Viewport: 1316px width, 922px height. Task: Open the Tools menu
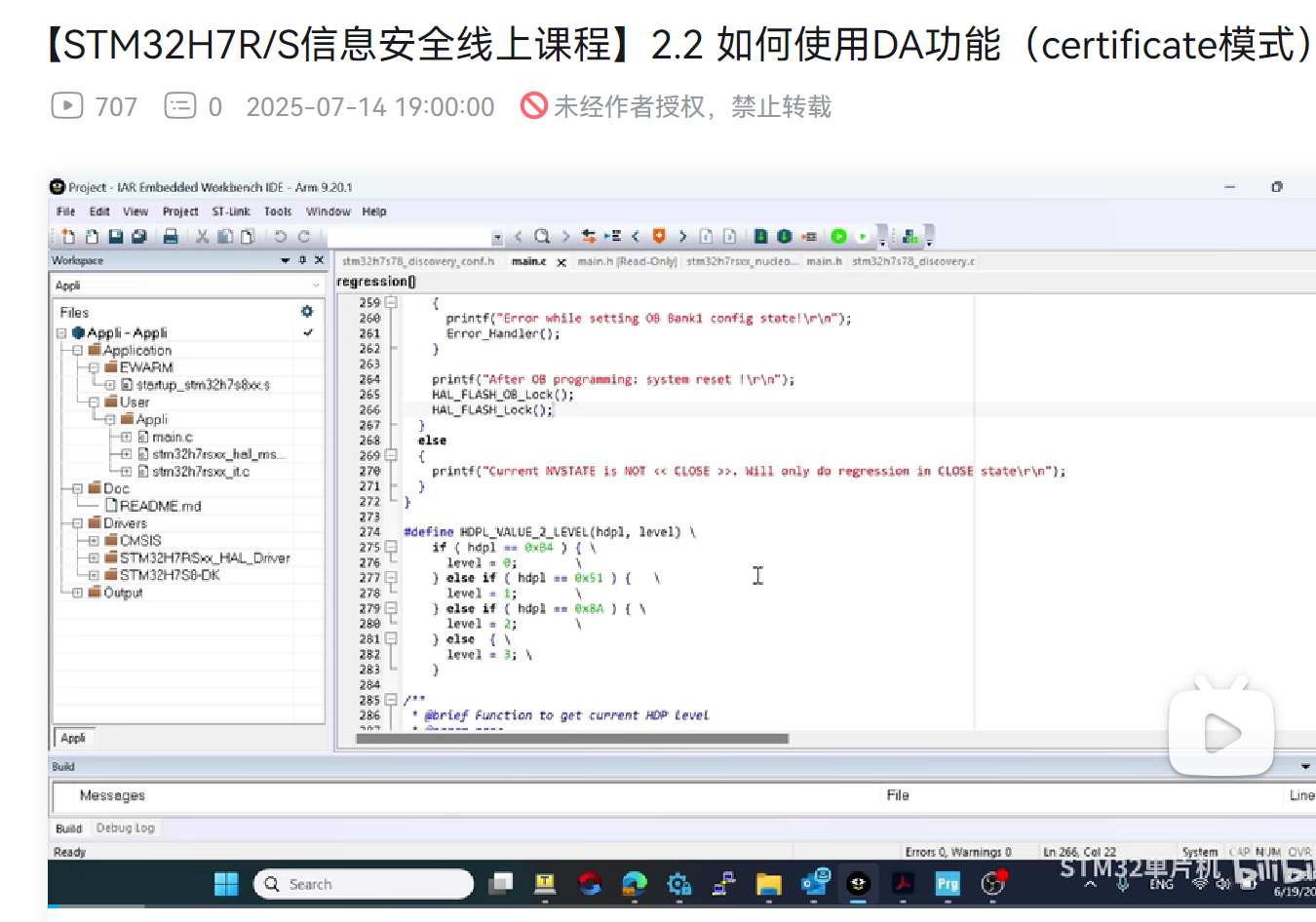pyautogui.click(x=278, y=211)
